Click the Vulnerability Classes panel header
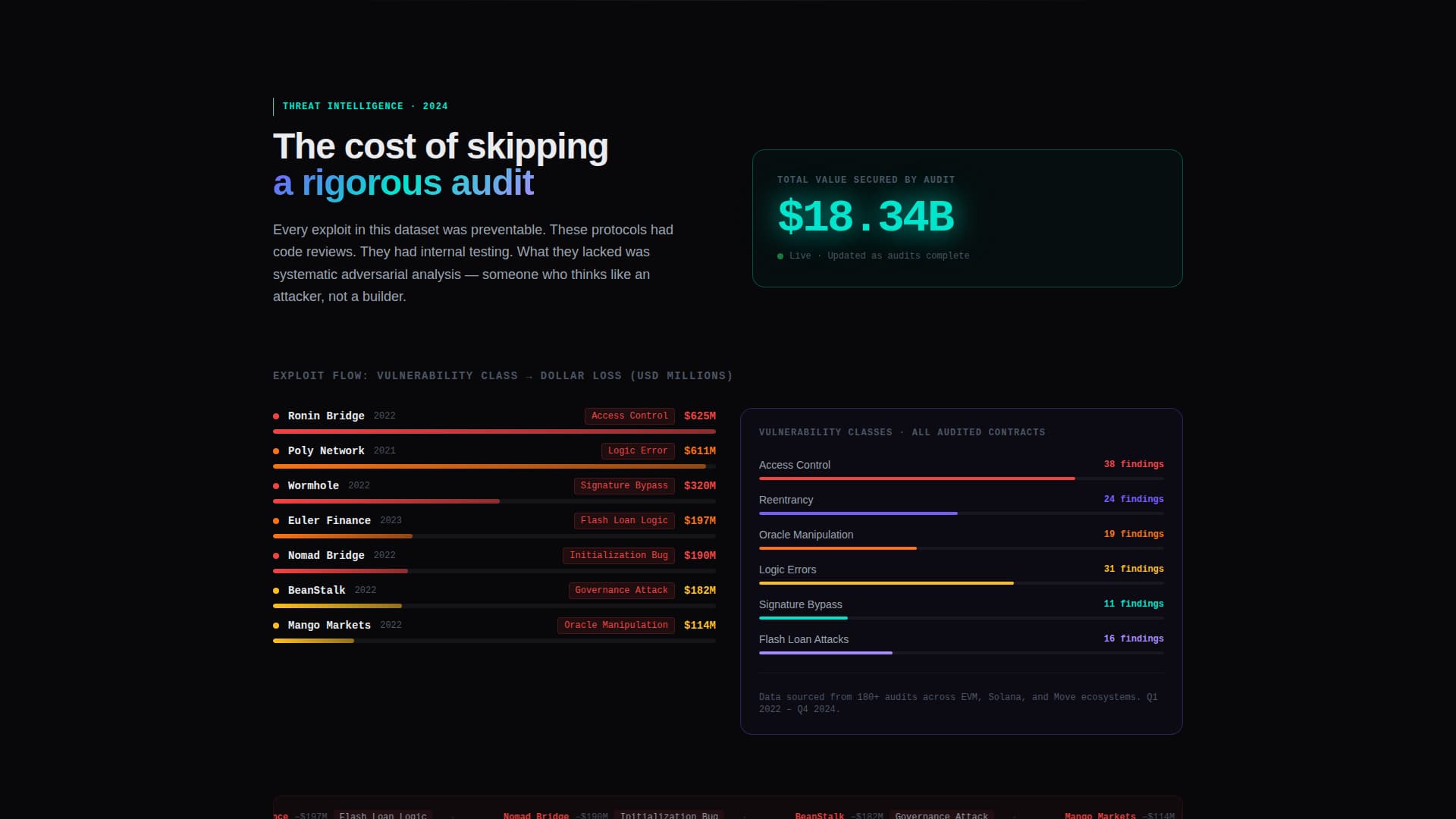The height and width of the screenshot is (819, 1456). tap(902, 432)
